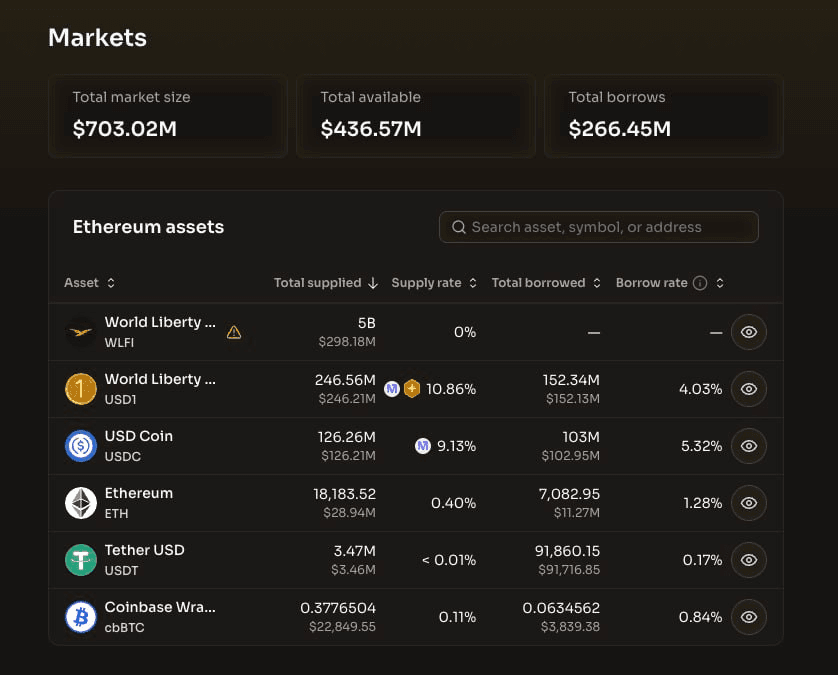Screen dimensions: 838x675
Task: Click the Total available card
Action: (416, 117)
